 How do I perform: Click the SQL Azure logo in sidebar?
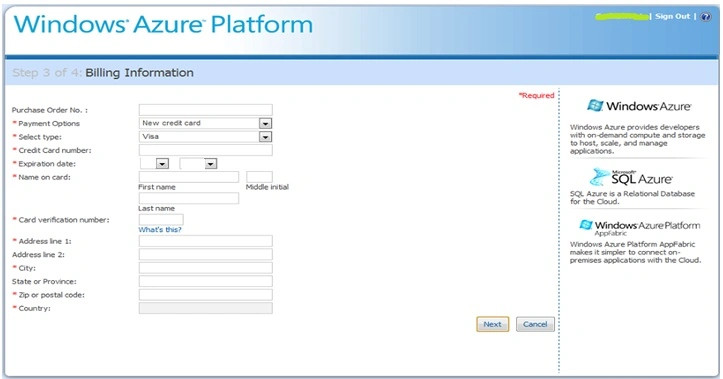(x=631, y=177)
